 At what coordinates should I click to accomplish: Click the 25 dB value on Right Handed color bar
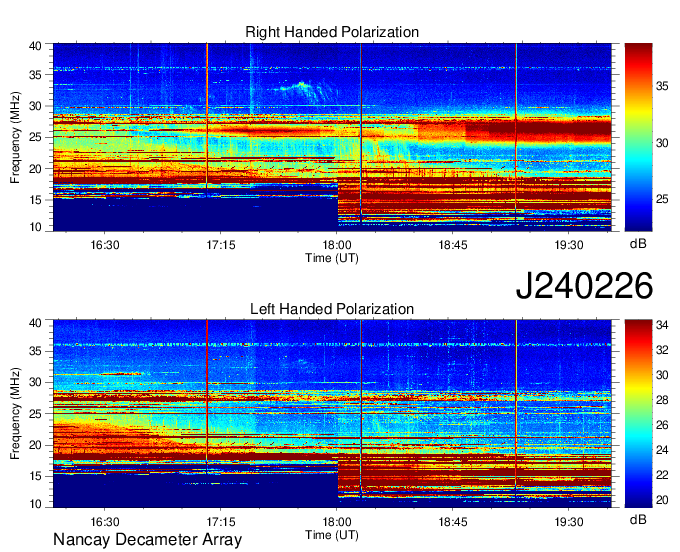662,199
